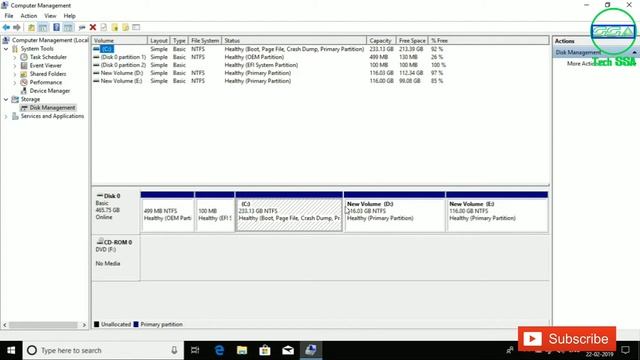This screenshot has height=360, width=640.
Task: Click the rightmost view-settings toolbar icon
Action: pyautogui.click(x=136, y=27)
